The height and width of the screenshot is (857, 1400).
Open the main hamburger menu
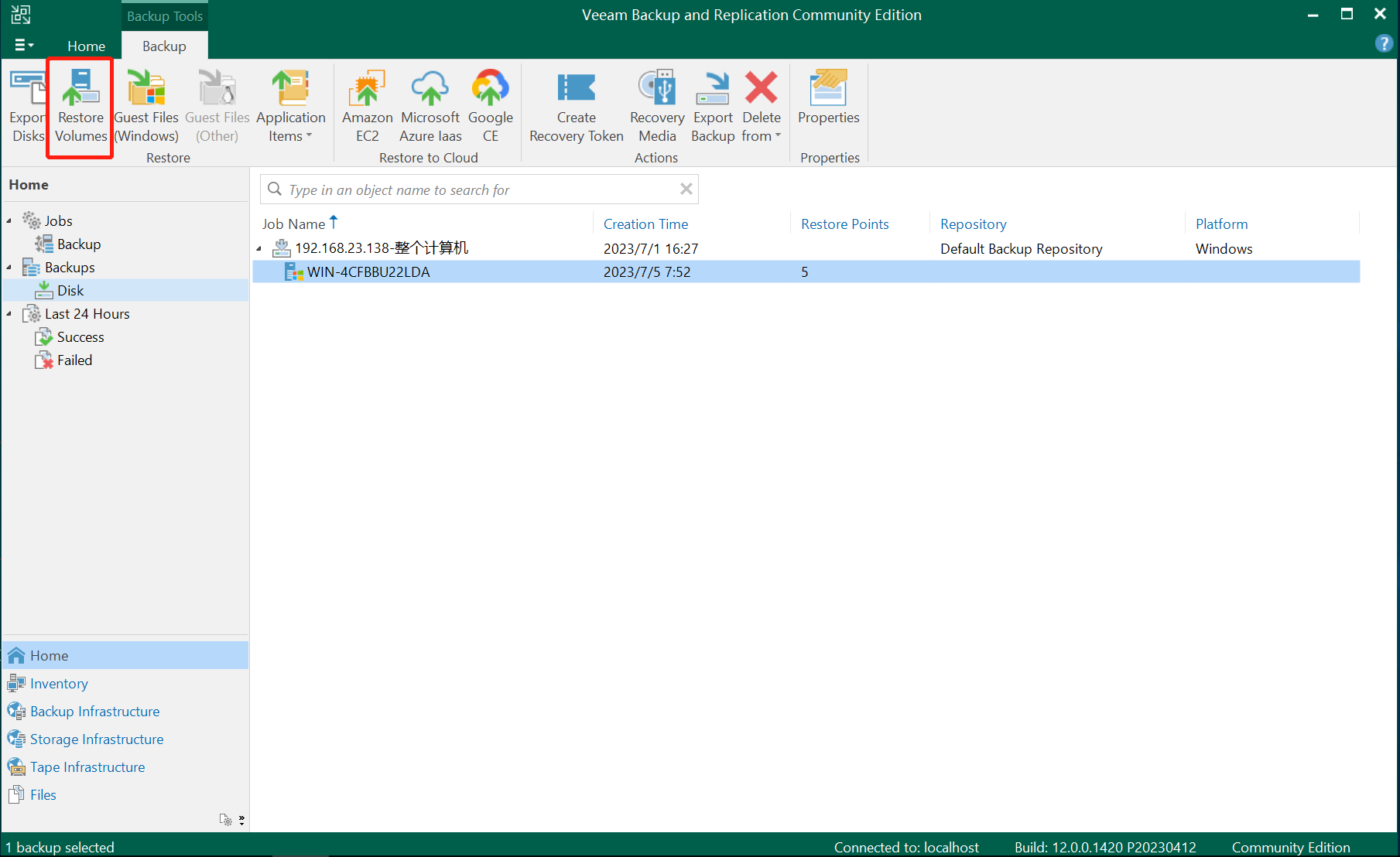coord(24,45)
